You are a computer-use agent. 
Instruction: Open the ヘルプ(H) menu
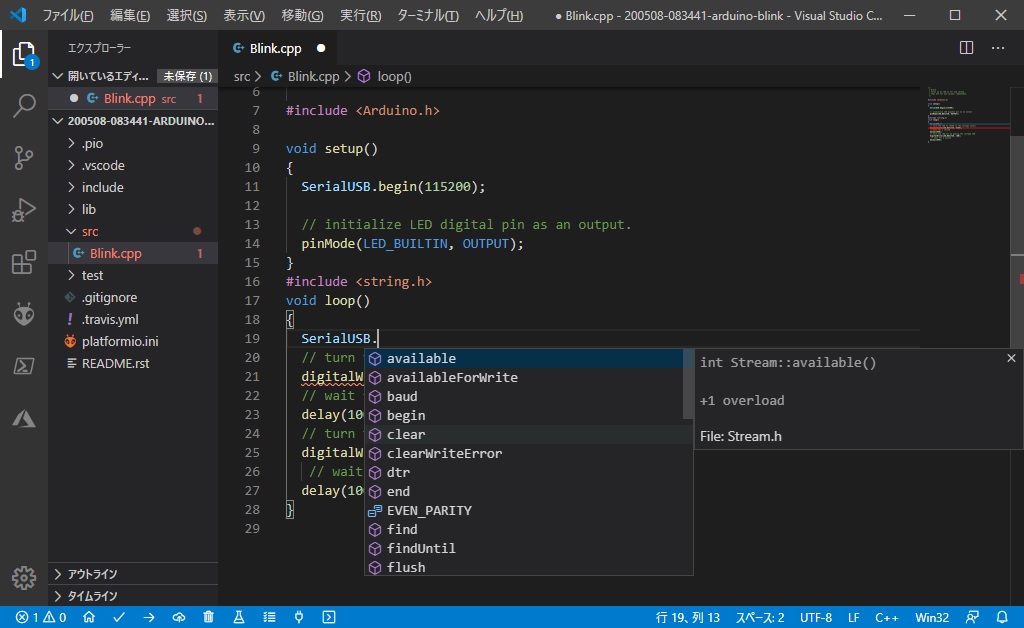pyautogui.click(x=499, y=15)
